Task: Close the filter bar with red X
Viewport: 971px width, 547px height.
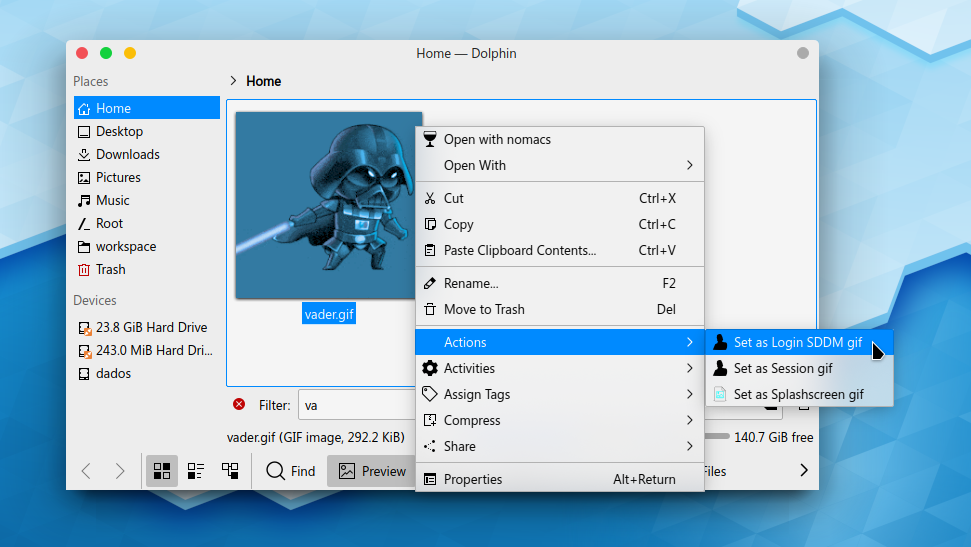Action: 239,405
